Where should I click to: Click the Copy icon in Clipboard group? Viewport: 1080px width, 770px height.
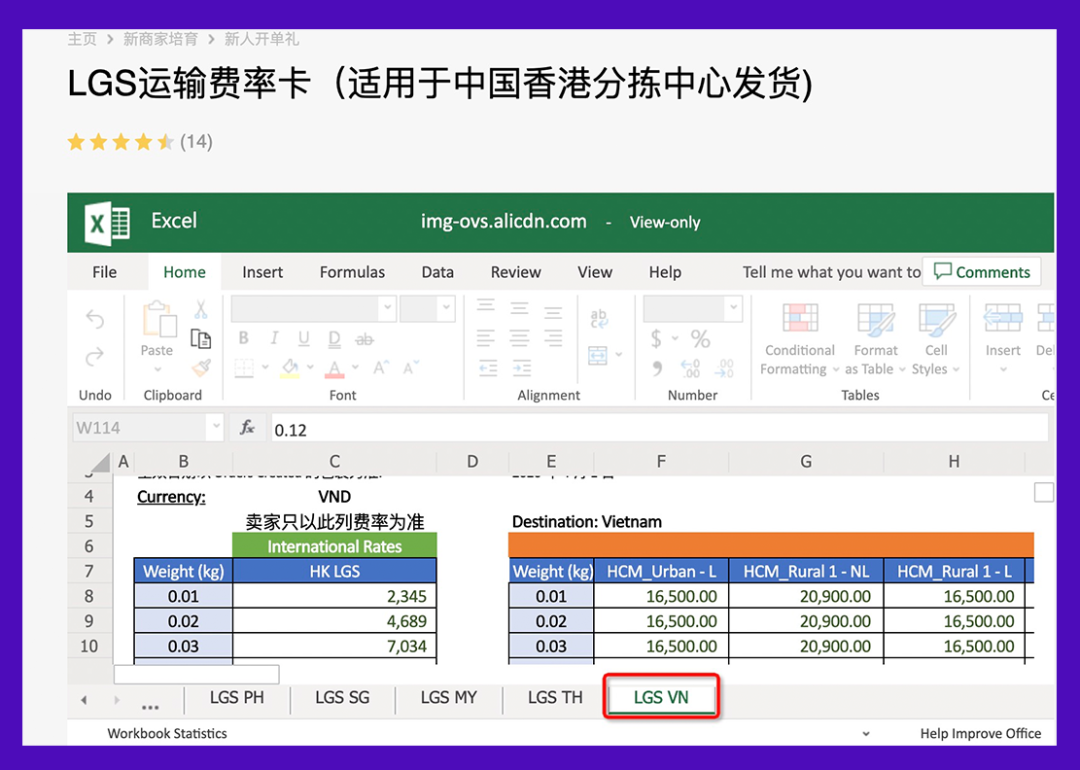[x=201, y=339]
